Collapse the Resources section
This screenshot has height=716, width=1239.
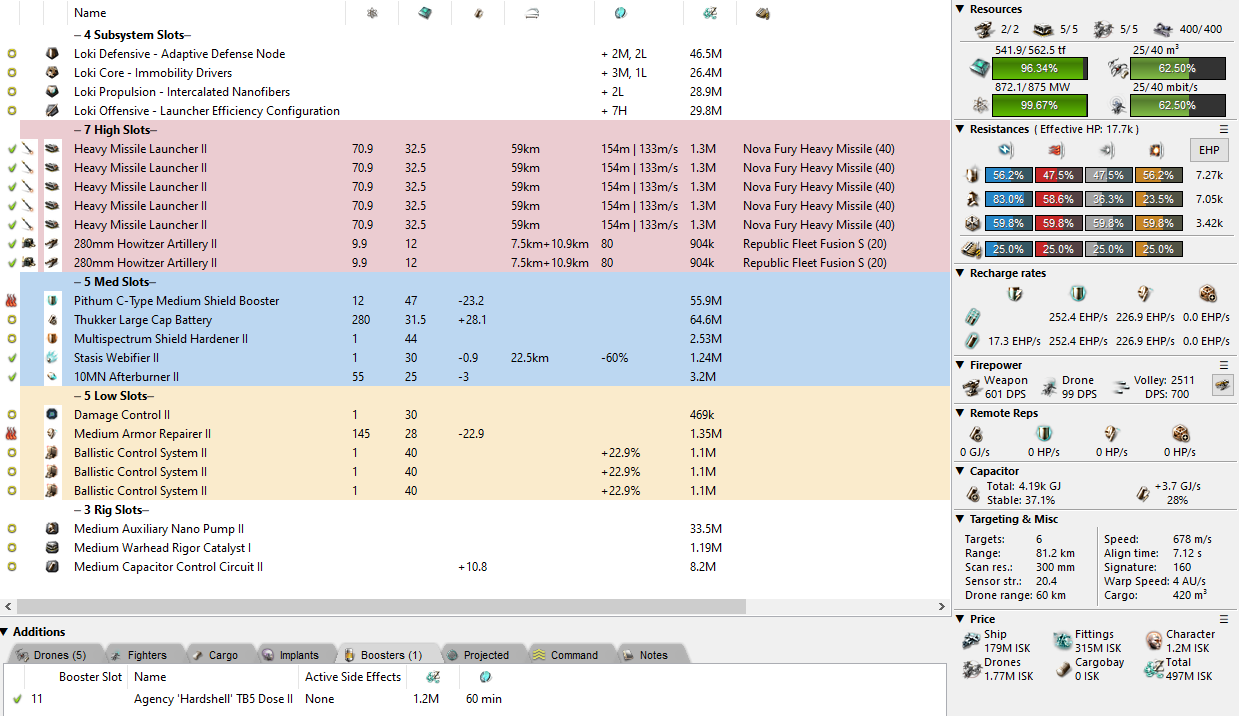point(960,9)
